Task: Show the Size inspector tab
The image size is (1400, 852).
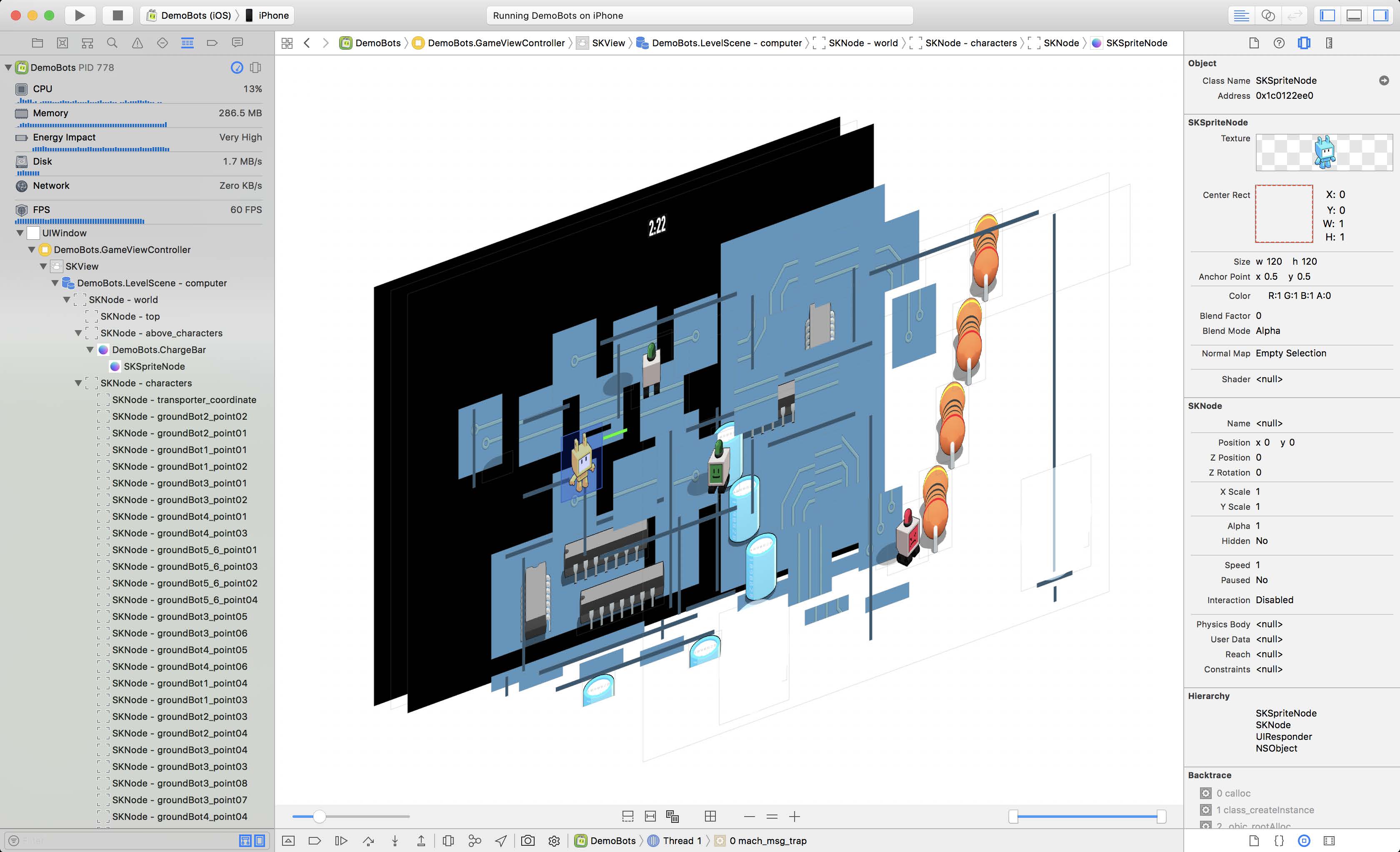Action: pyautogui.click(x=1329, y=43)
